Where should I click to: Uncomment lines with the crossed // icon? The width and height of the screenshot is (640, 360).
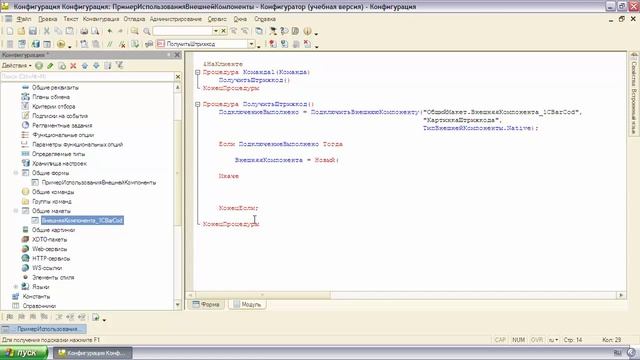coord(122,44)
